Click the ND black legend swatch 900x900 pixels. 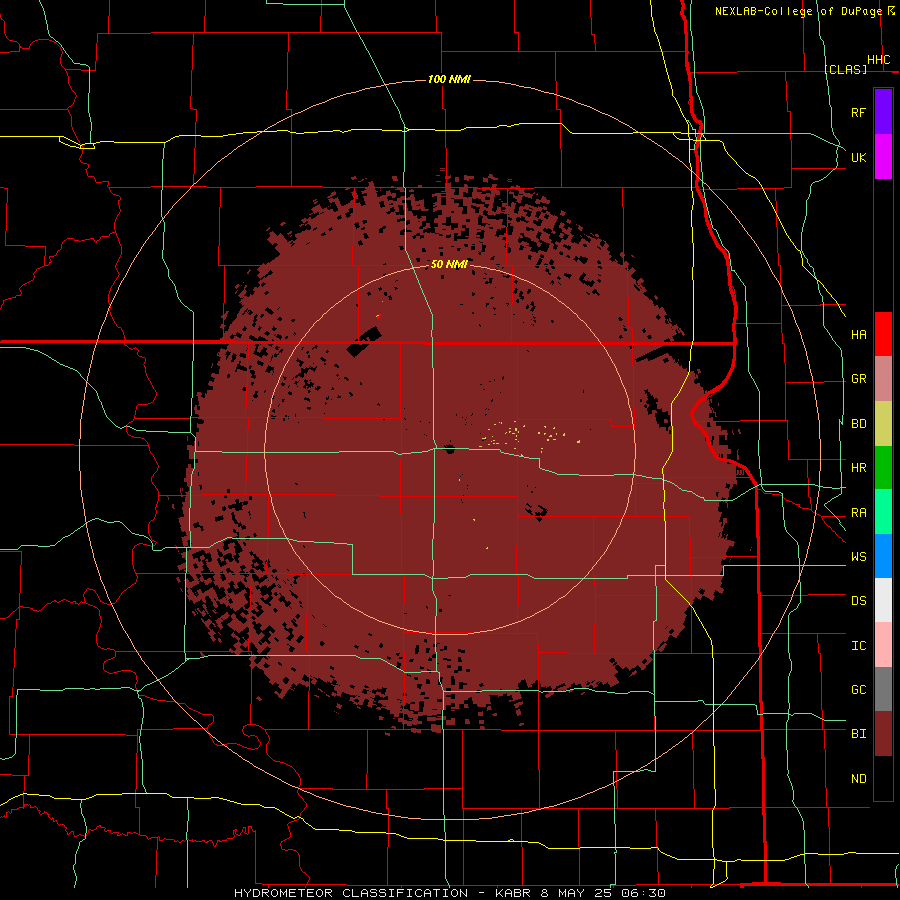(x=883, y=778)
